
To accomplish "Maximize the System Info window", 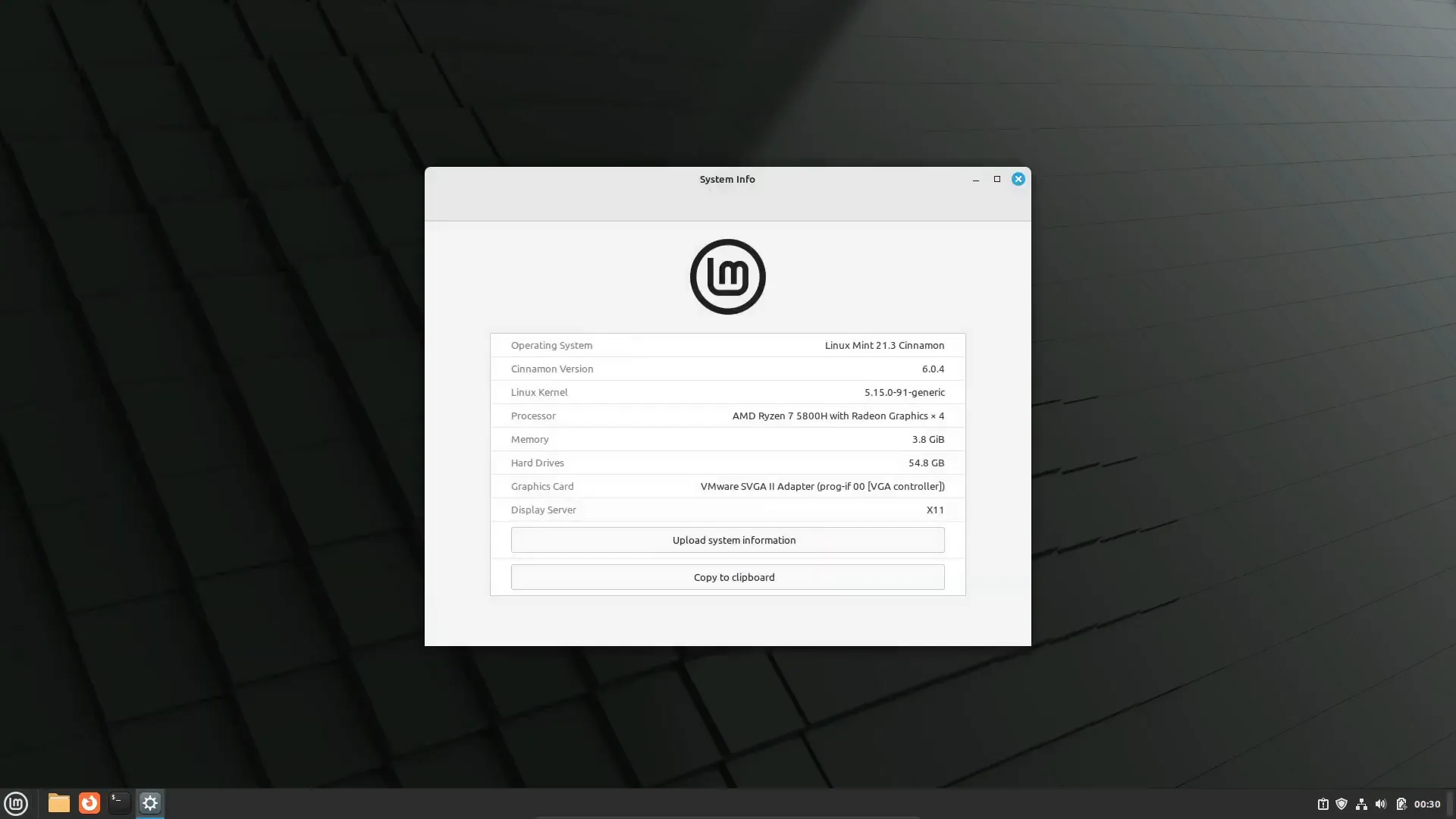I will point(997,179).
